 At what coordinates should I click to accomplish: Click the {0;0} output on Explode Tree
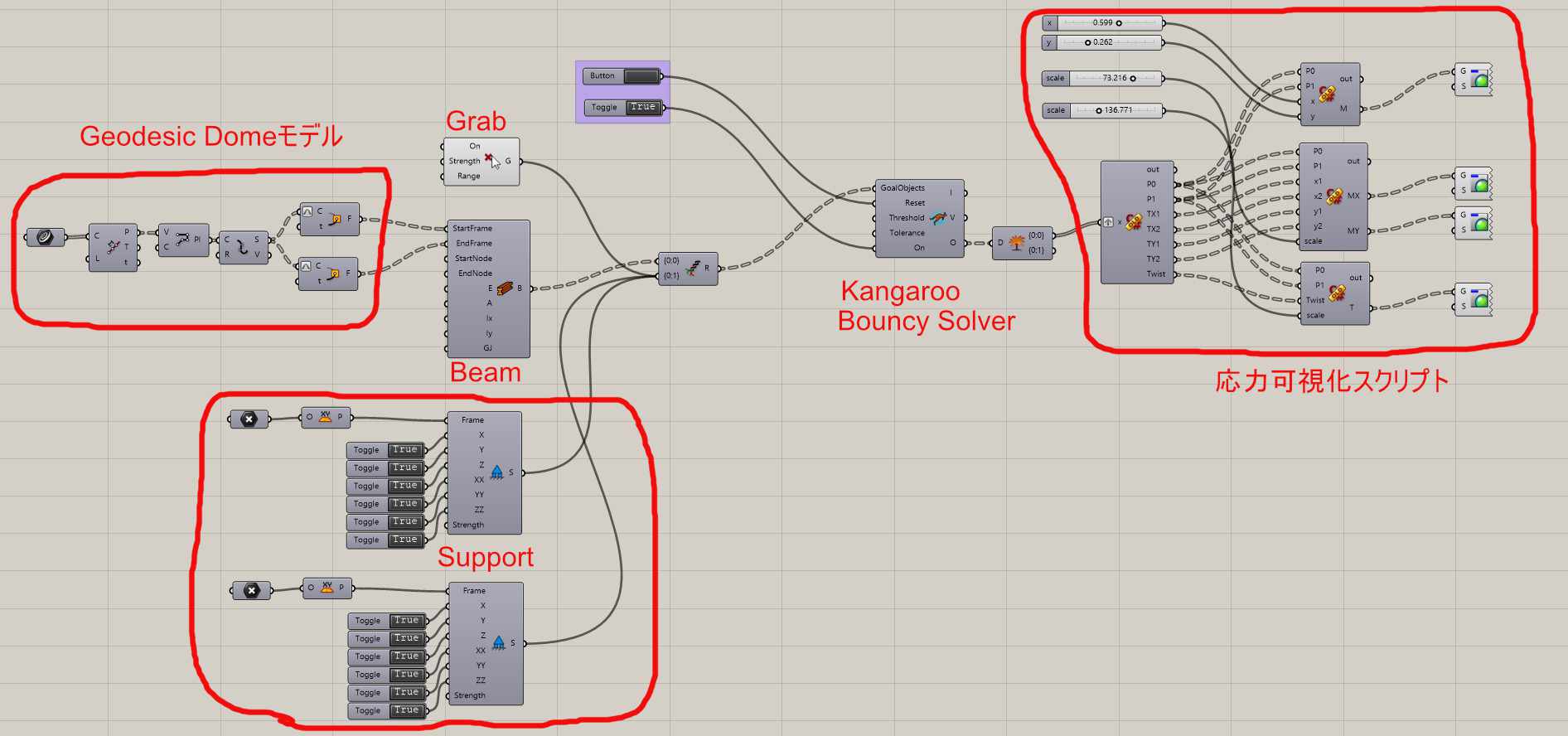click(1036, 235)
